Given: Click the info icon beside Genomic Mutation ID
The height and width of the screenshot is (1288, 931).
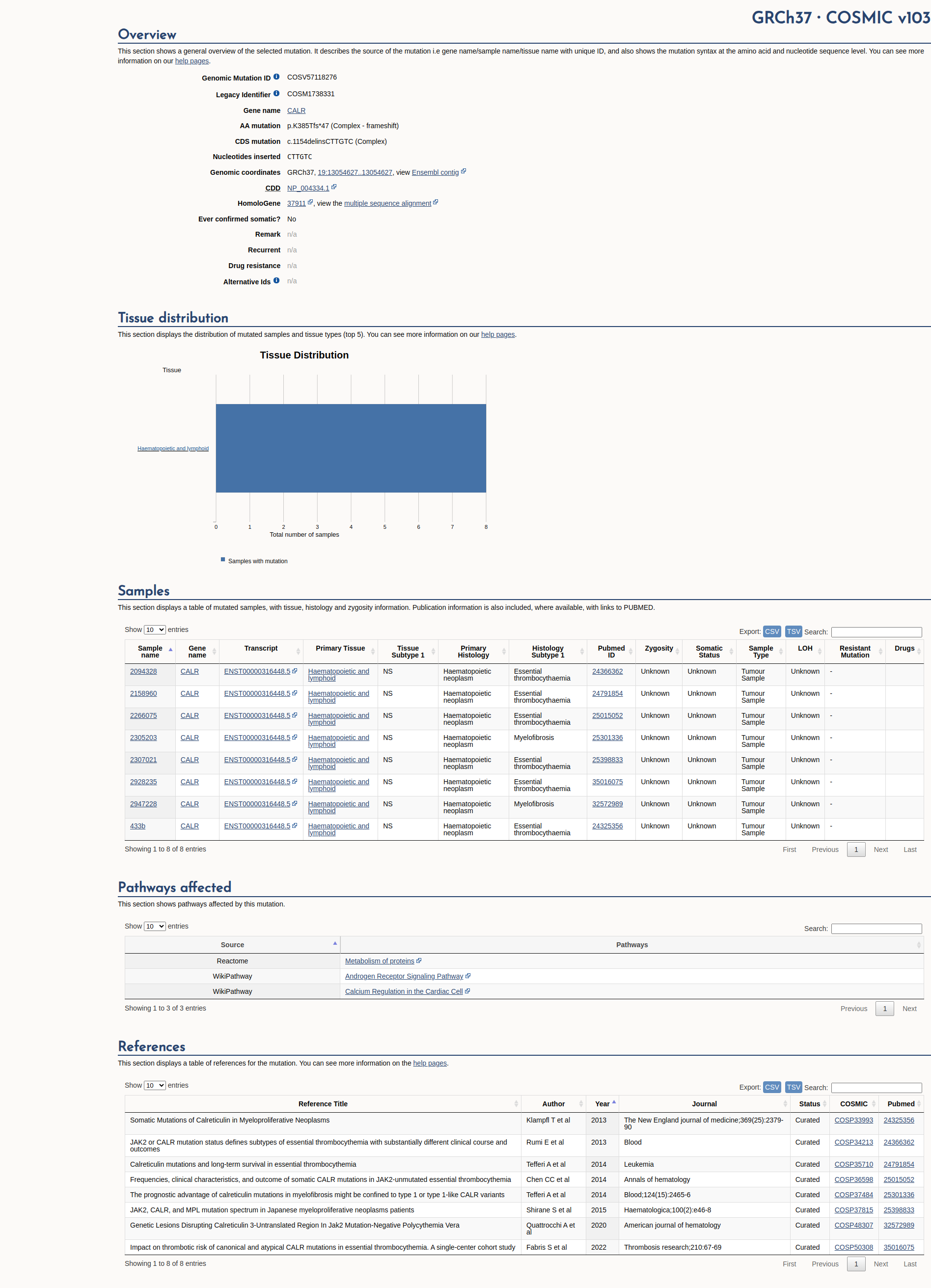Looking at the screenshot, I should point(276,77).
